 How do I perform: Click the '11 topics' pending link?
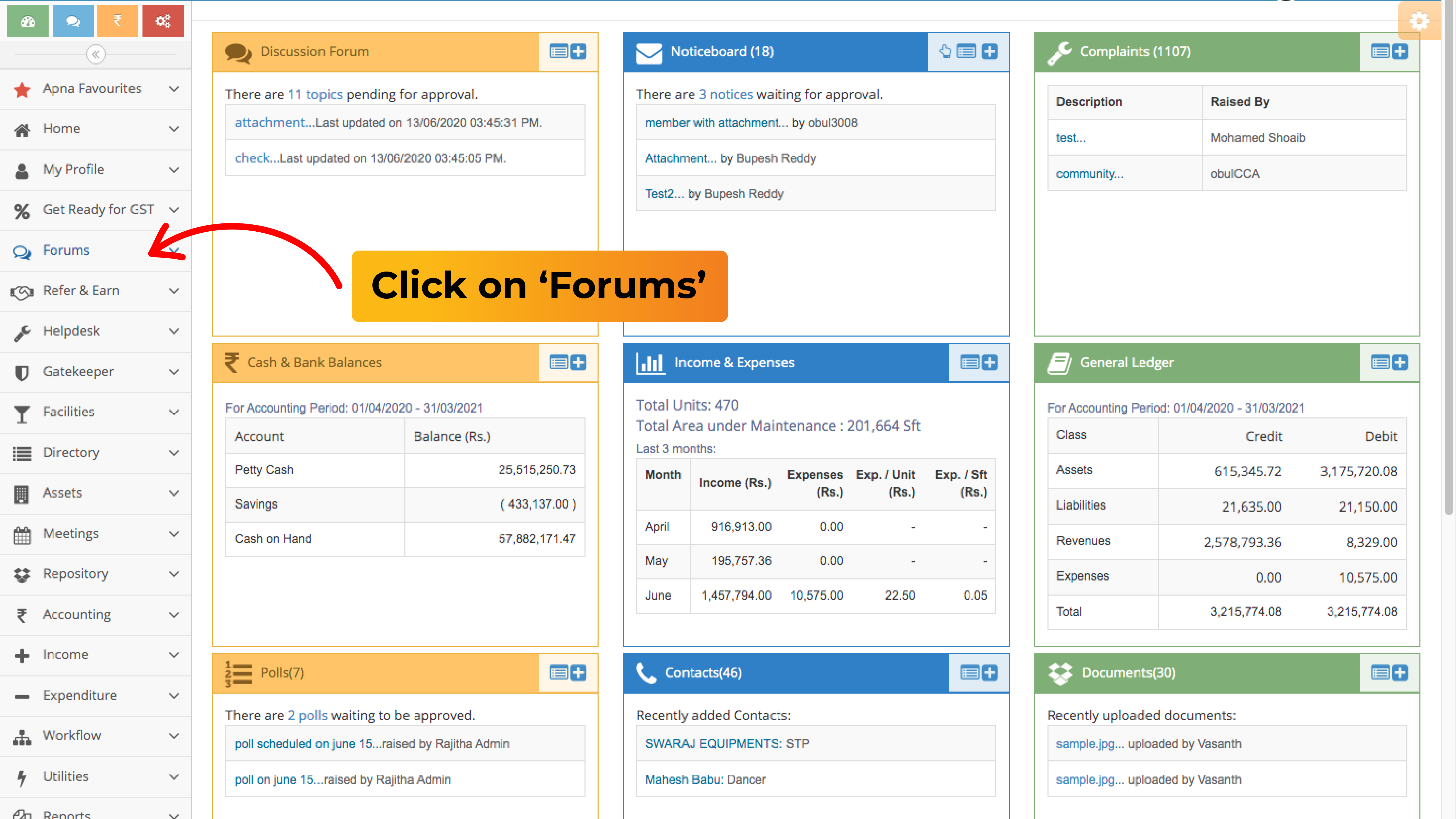[x=315, y=94]
